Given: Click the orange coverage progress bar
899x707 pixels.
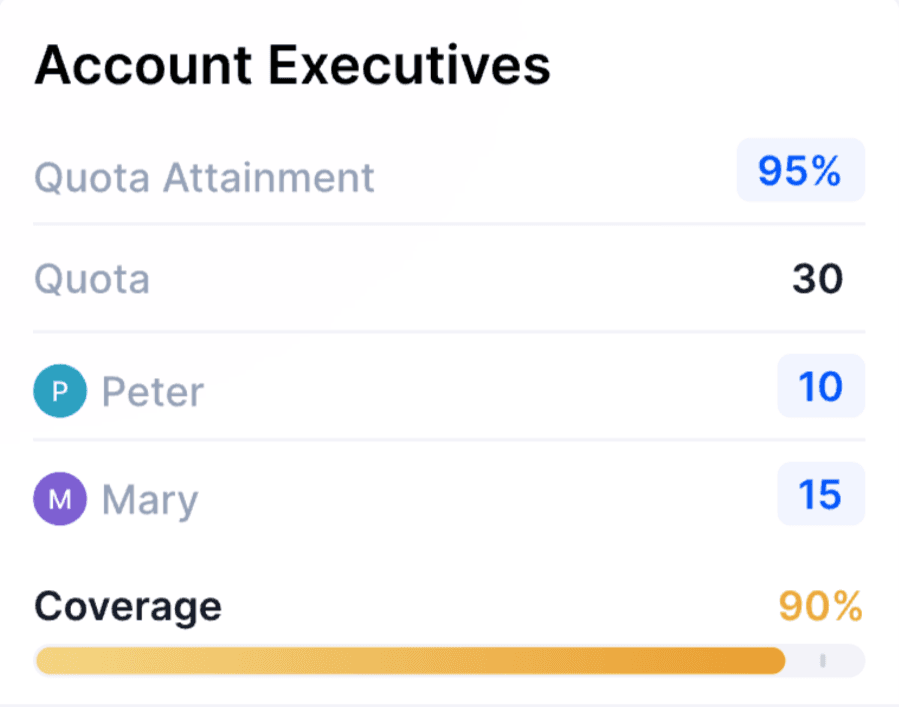Looking at the screenshot, I should pyautogui.click(x=411, y=661).
